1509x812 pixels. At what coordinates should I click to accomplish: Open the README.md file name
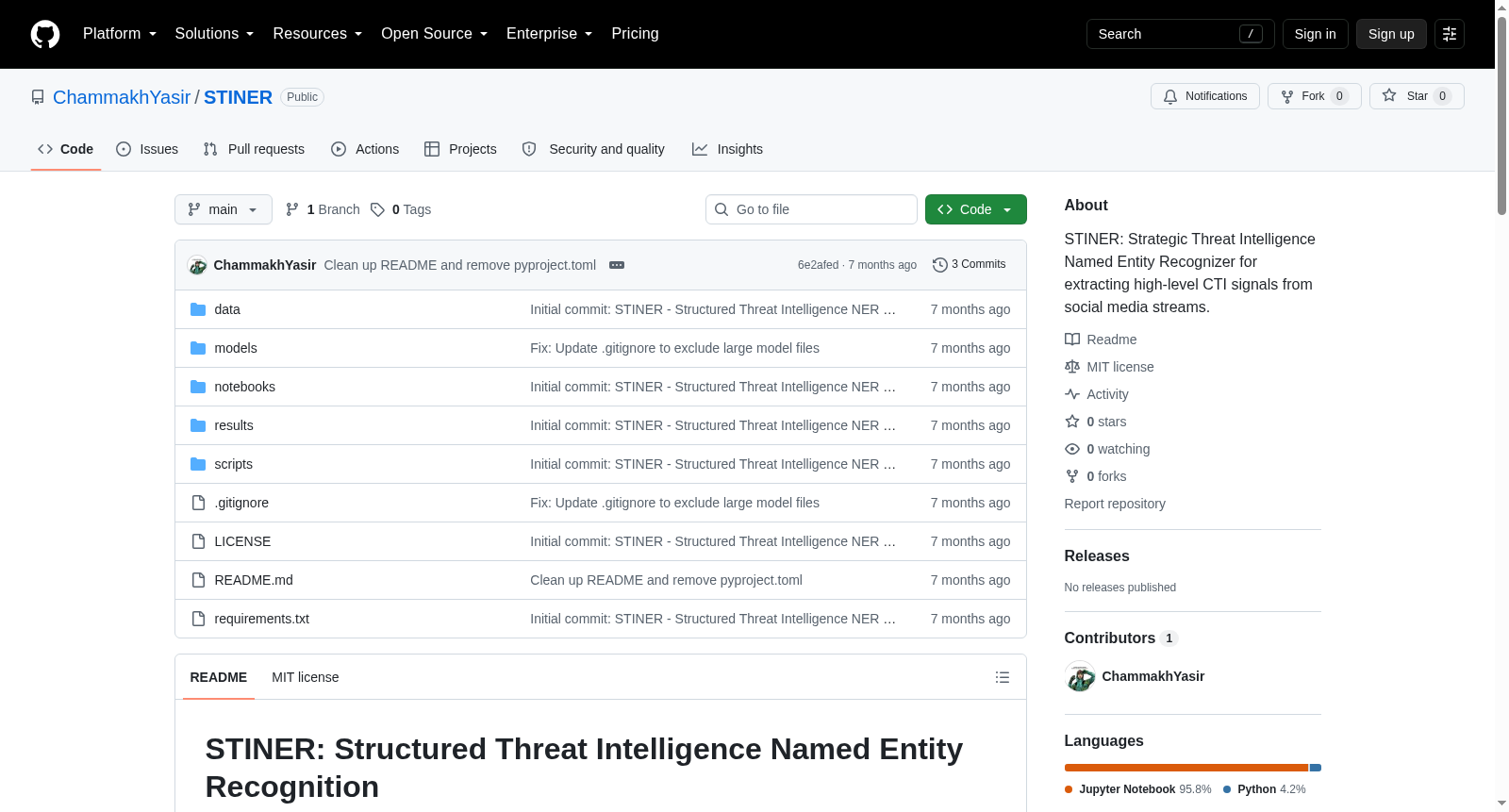pyautogui.click(x=254, y=580)
